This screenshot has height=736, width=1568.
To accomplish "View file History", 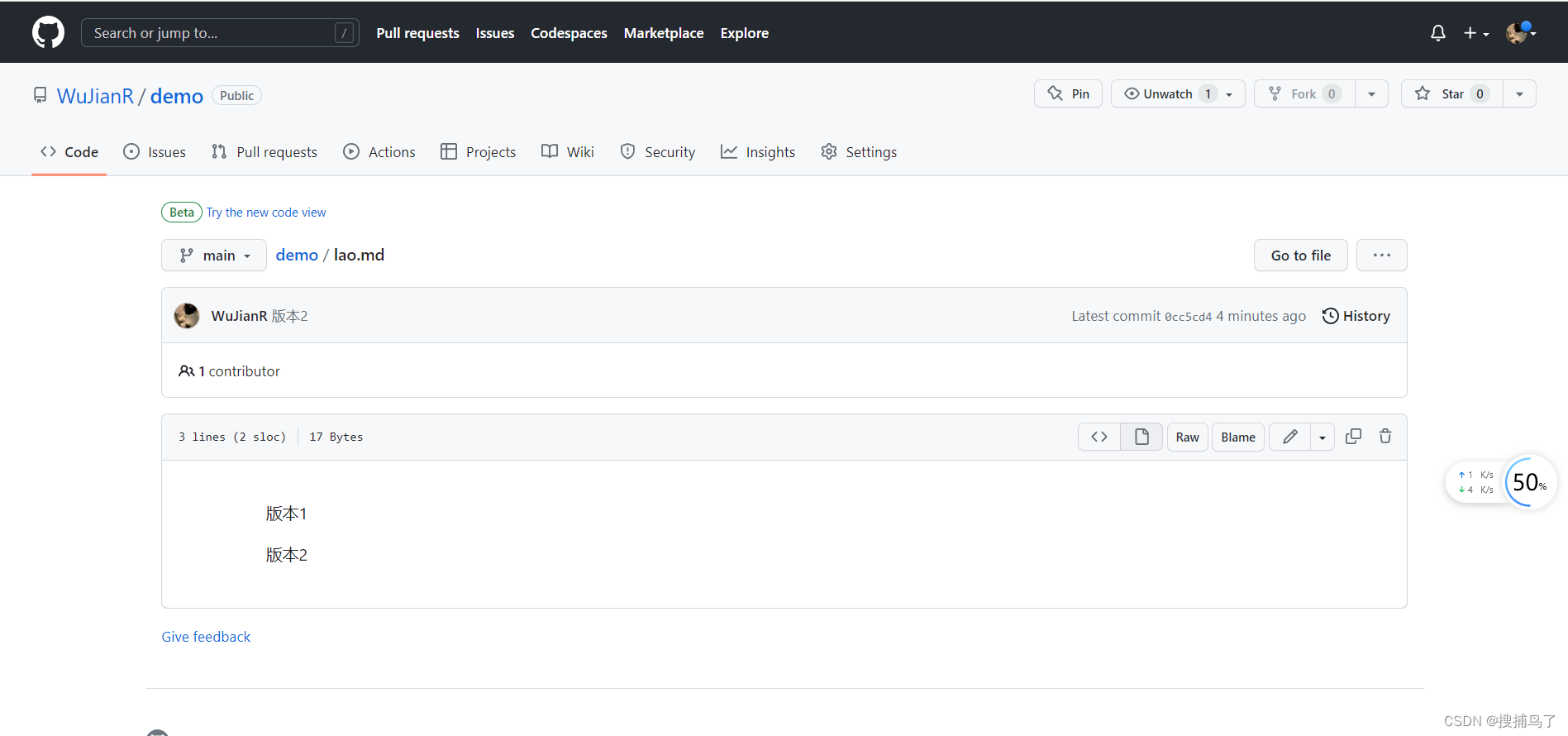I will point(1356,316).
